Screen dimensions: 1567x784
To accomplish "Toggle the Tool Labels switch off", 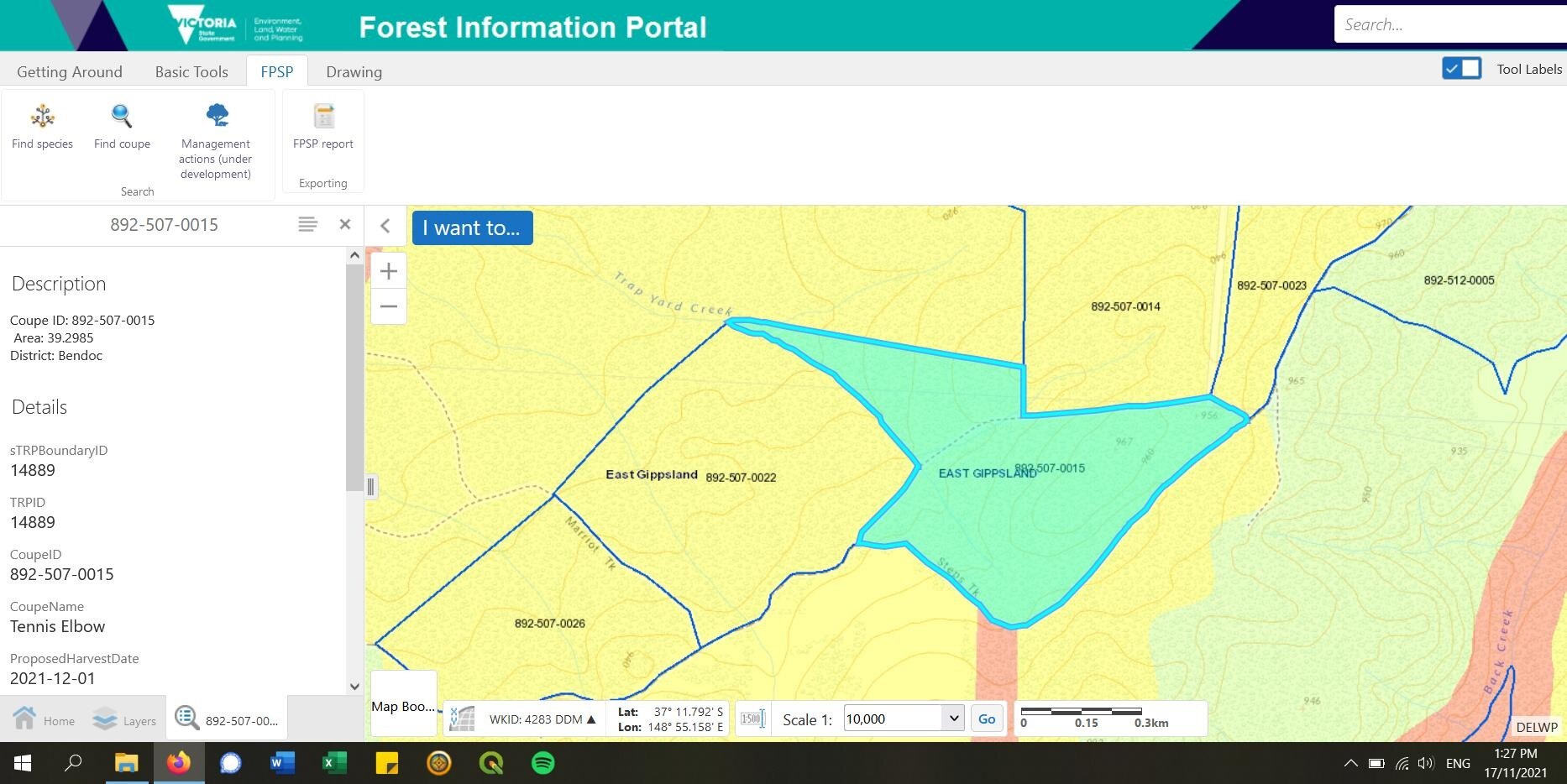I will click(x=1461, y=68).
